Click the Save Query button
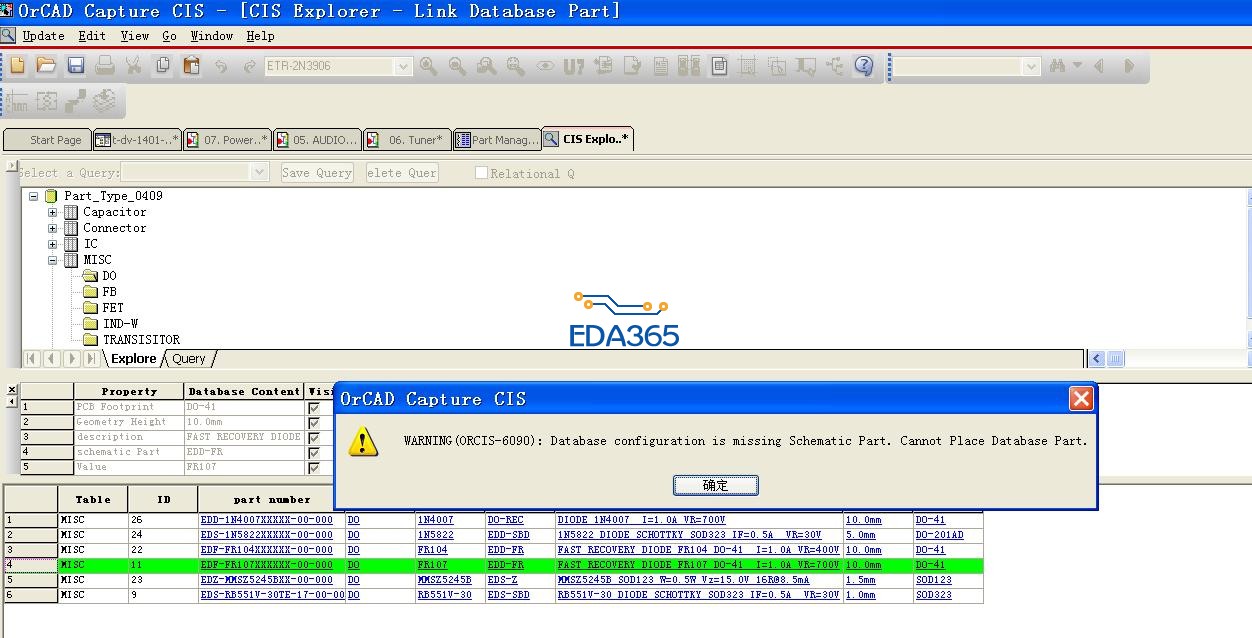The height and width of the screenshot is (638, 1252). click(x=317, y=172)
